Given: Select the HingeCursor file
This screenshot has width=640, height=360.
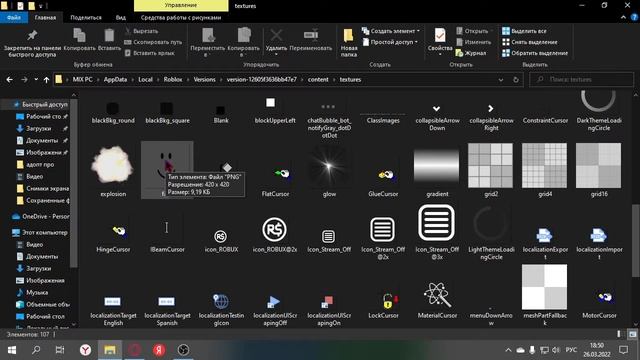Looking at the screenshot, I should tap(113, 238).
